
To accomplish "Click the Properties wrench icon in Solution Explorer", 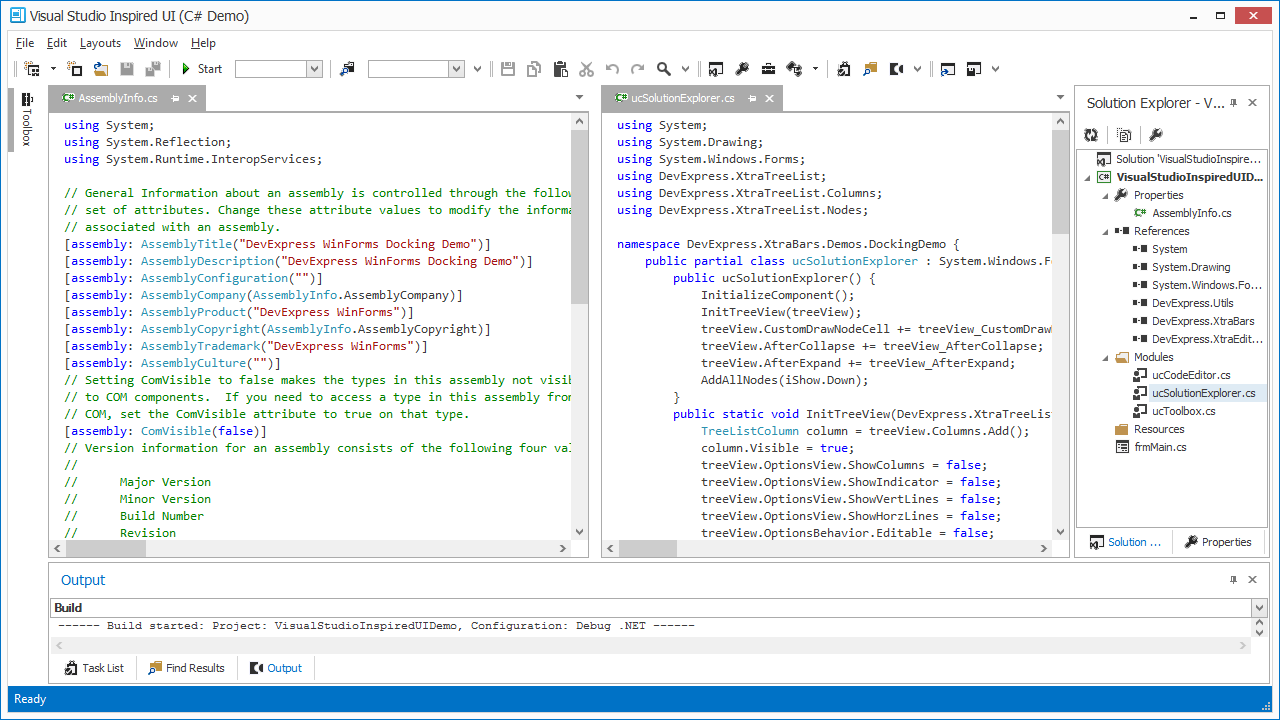I will (x=1156, y=134).
